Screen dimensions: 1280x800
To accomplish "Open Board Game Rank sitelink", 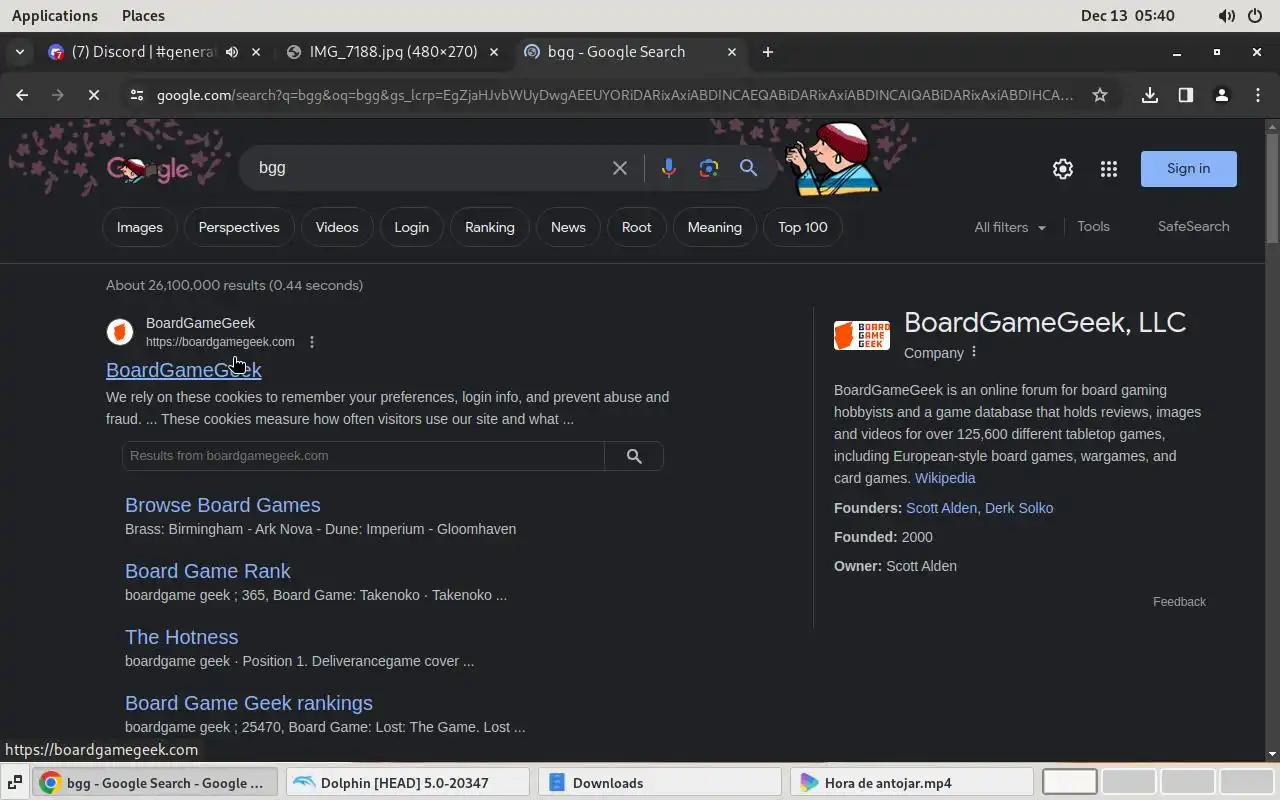I will tap(208, 571).
